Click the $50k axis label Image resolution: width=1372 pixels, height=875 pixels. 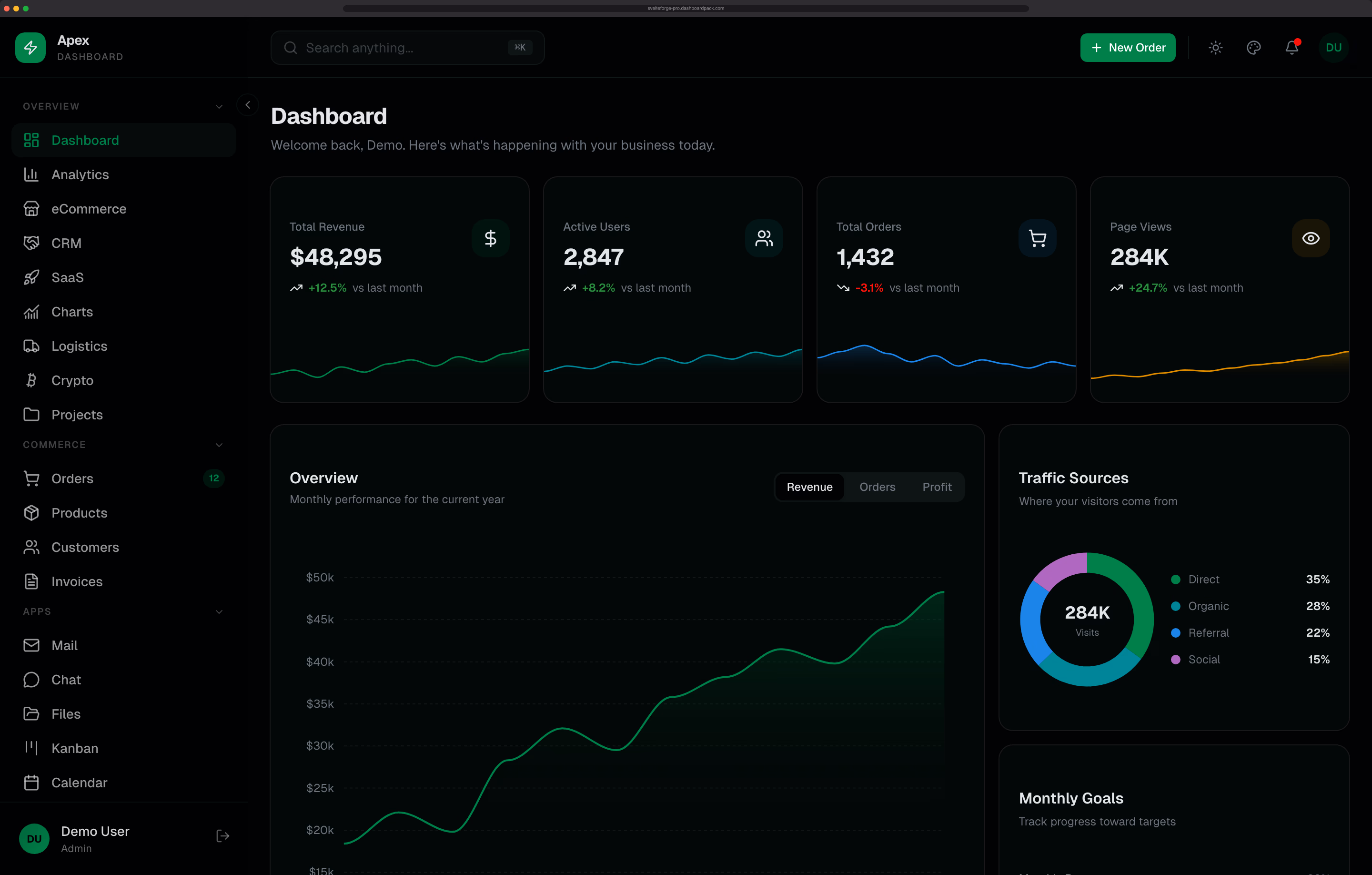tap(320, 578)
